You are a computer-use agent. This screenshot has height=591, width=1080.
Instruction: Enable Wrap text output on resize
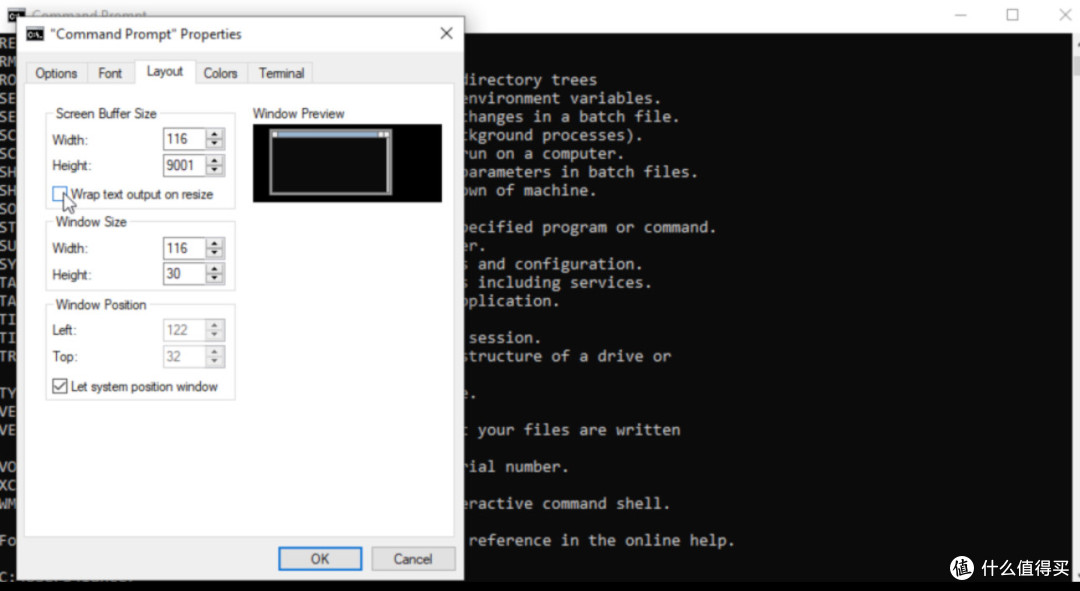(x=60, y=194)
